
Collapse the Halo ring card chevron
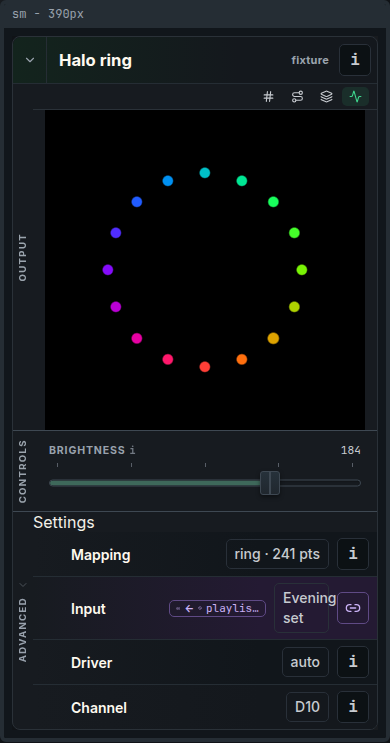click(30, 60)
